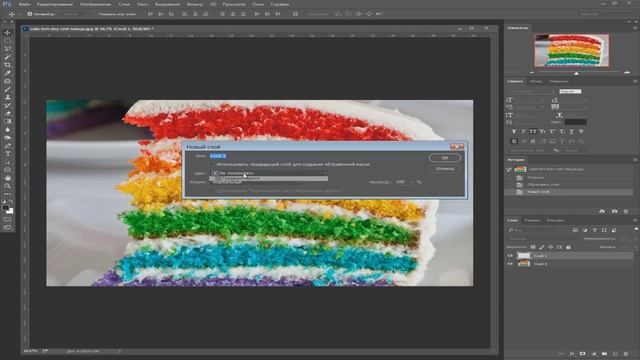Select the Crop tool
The height and width of the screenshot is (360, 640).
[x=7, y=65]
